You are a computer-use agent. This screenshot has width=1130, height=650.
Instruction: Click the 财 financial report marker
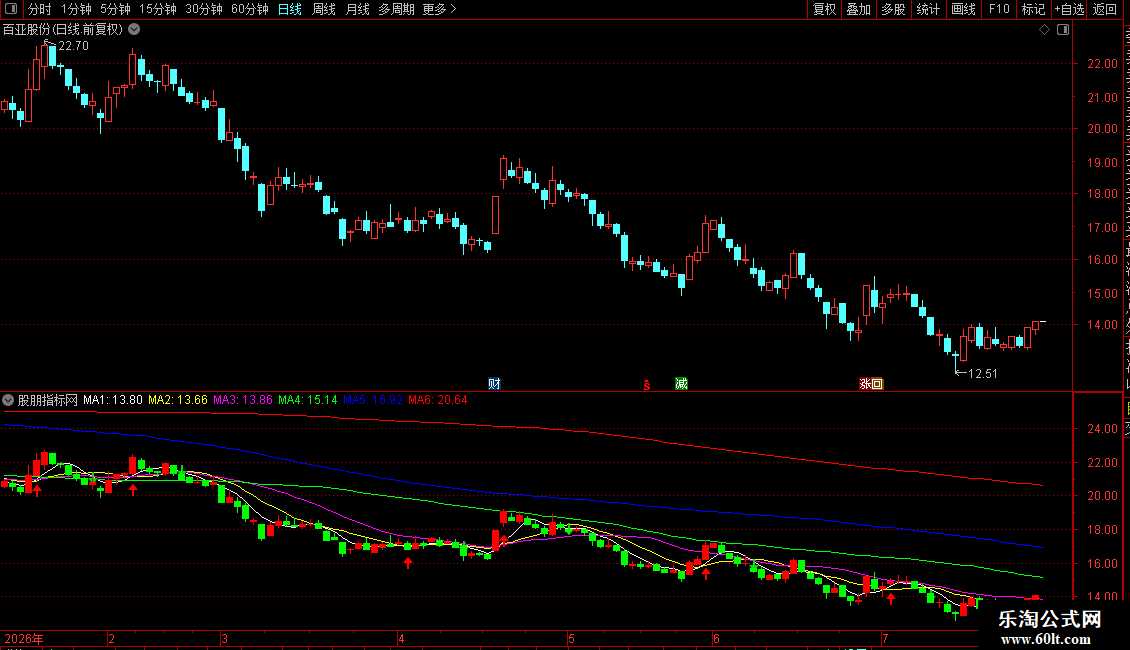tap(494, 384)
